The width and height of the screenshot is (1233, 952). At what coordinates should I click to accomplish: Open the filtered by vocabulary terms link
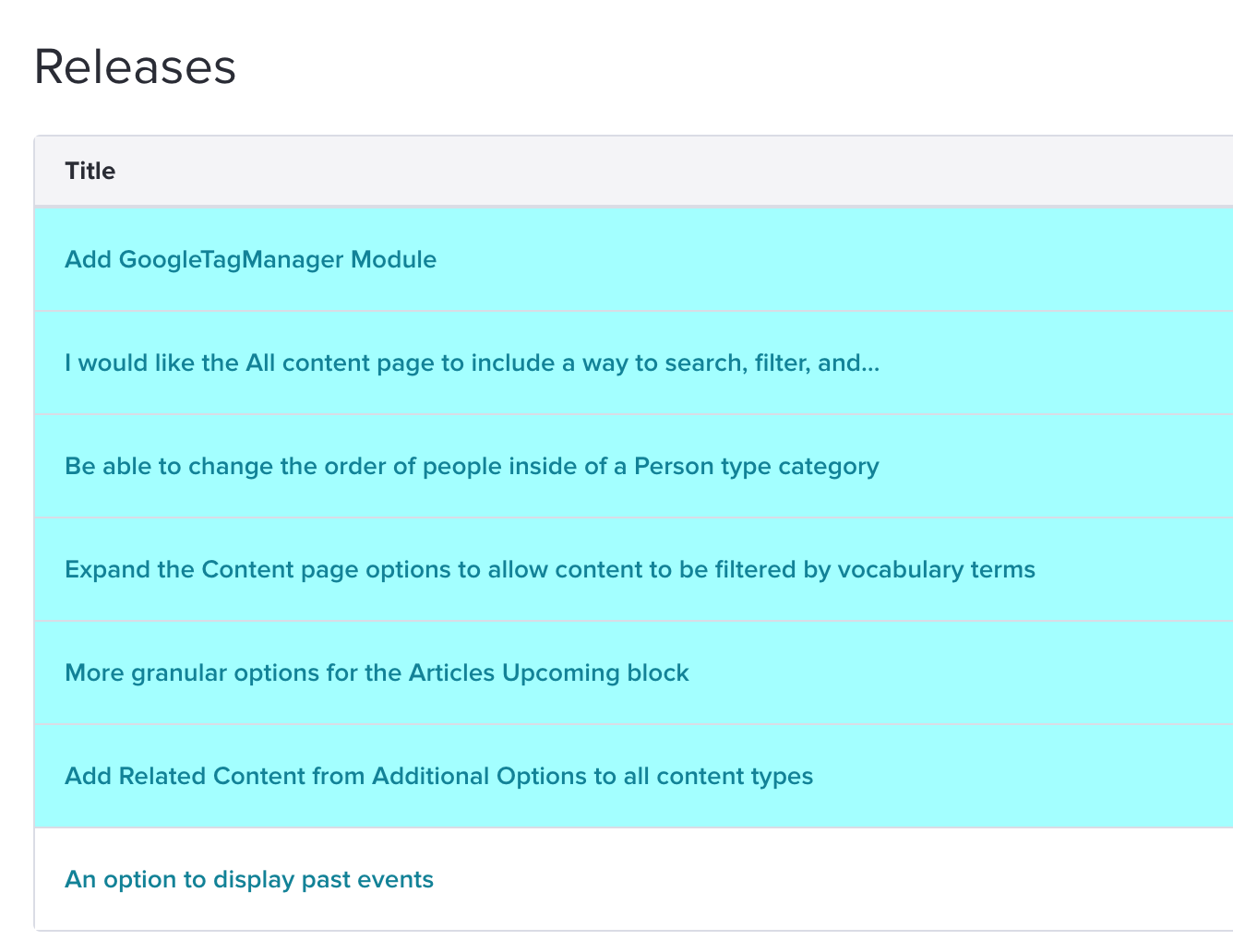coord(549,569)
